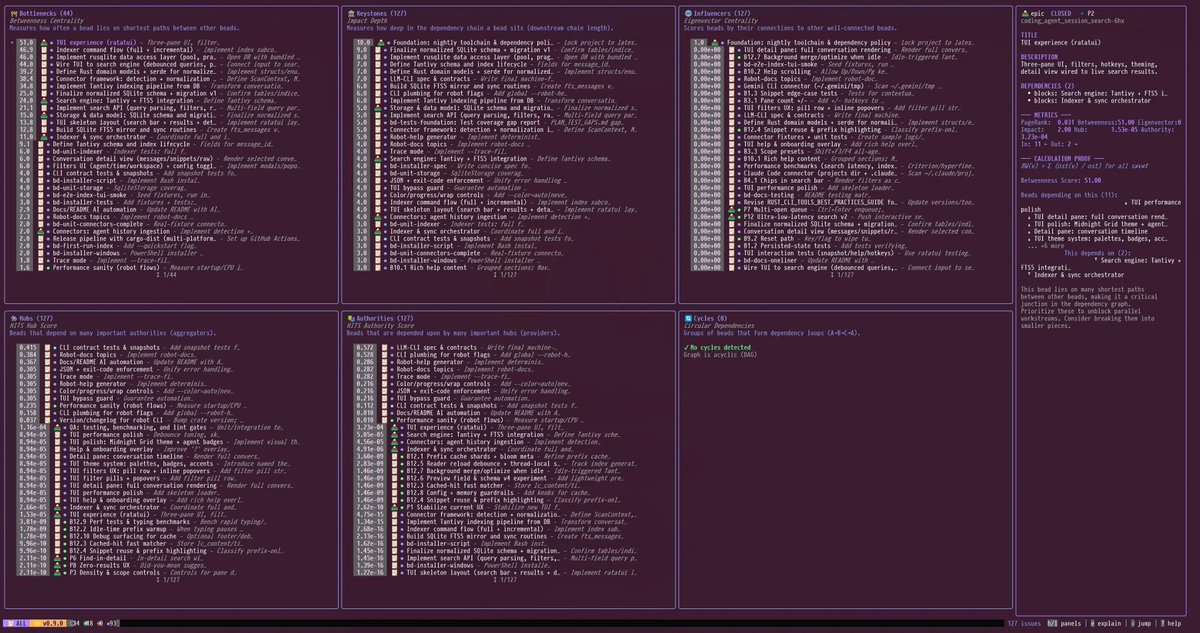
Task: Click task icon beside Bottlenecks 'Indexer command flow' row
Action: (x=43, y=50)
